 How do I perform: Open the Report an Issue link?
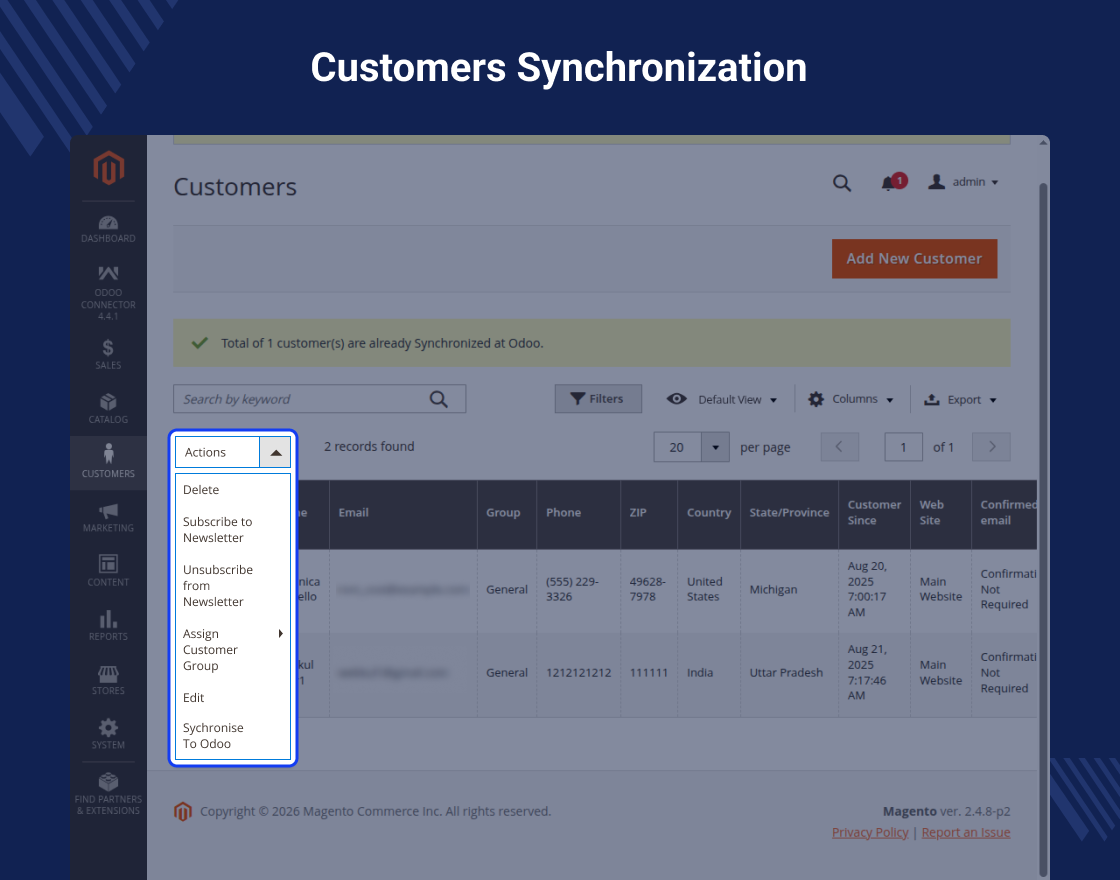click(966, 832)
